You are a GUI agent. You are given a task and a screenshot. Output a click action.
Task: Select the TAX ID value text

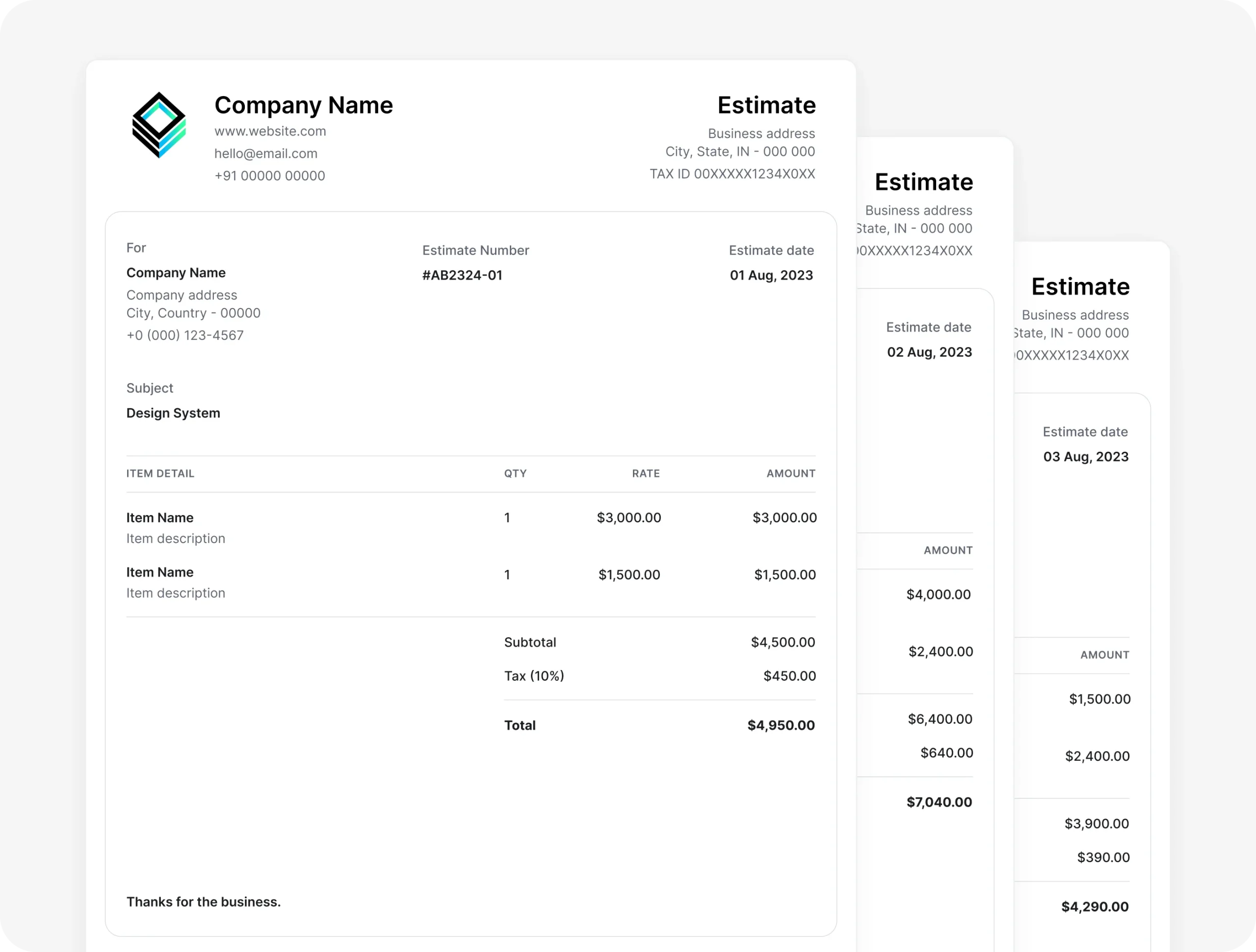(x=733, y=174)
